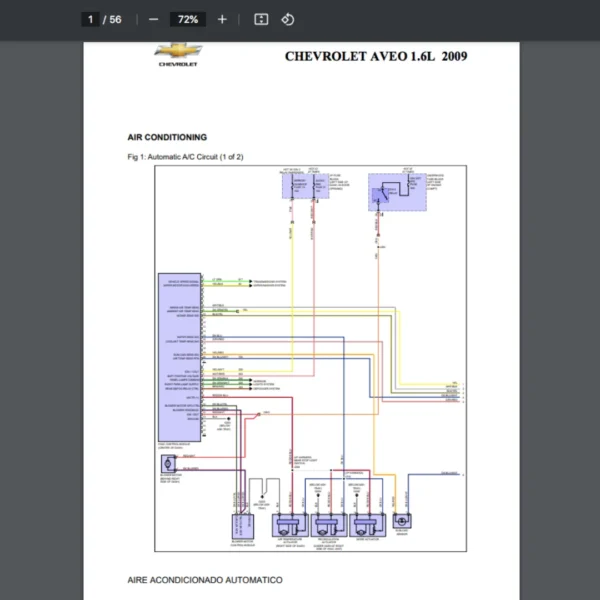Click the air temperature actuator block
This screenshot has height=600, width=600.
tap(290, 525)
